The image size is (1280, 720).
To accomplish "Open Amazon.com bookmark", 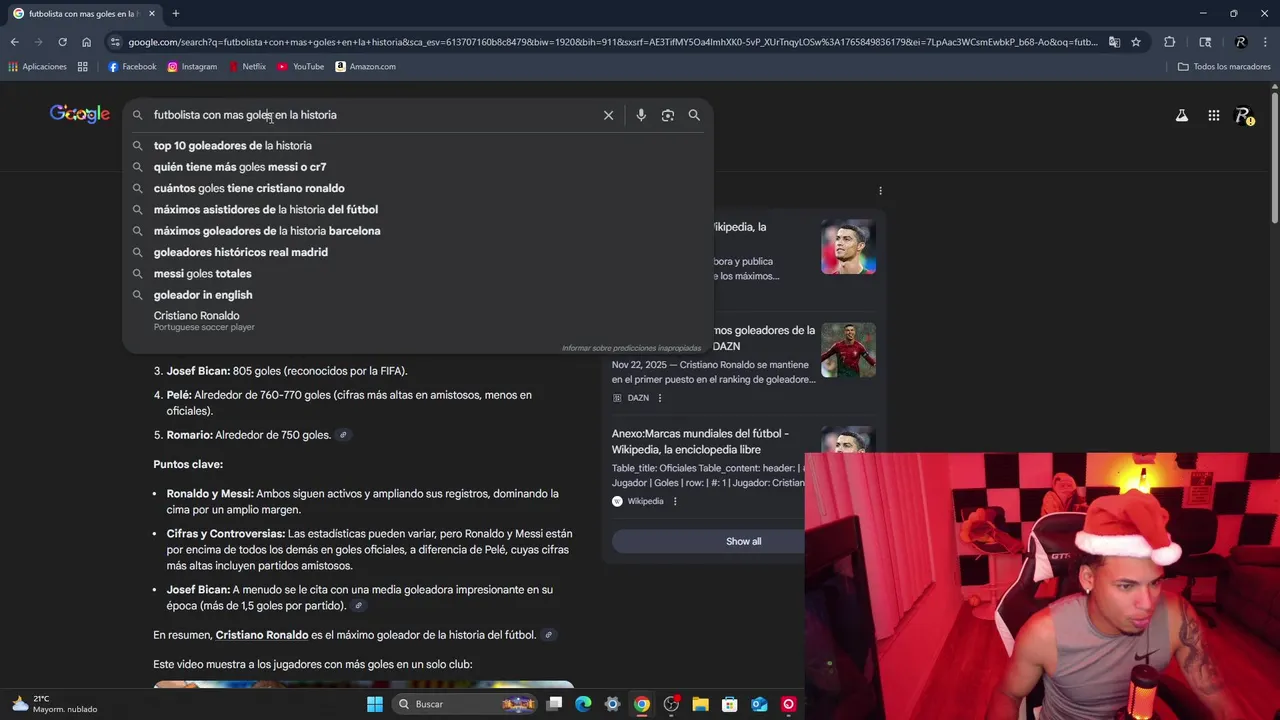I will pyautogui.click(x=366, y=67).
